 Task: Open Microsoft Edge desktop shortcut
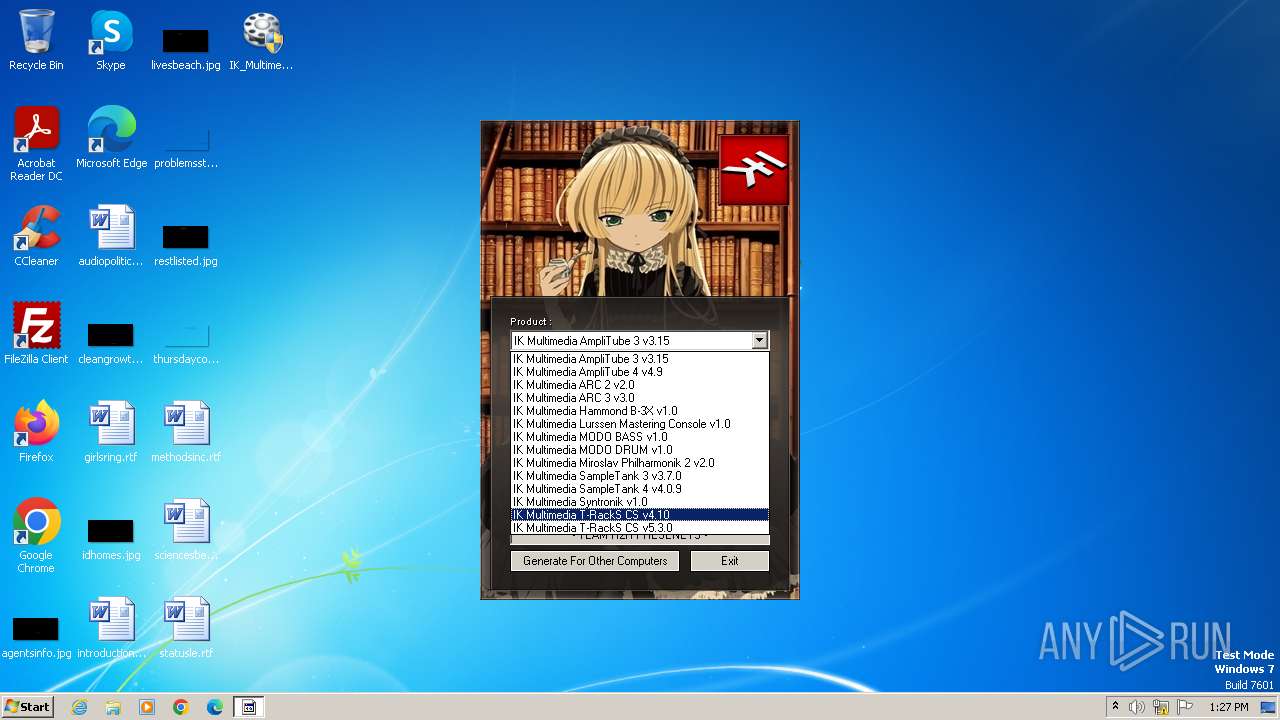[111, 138]
